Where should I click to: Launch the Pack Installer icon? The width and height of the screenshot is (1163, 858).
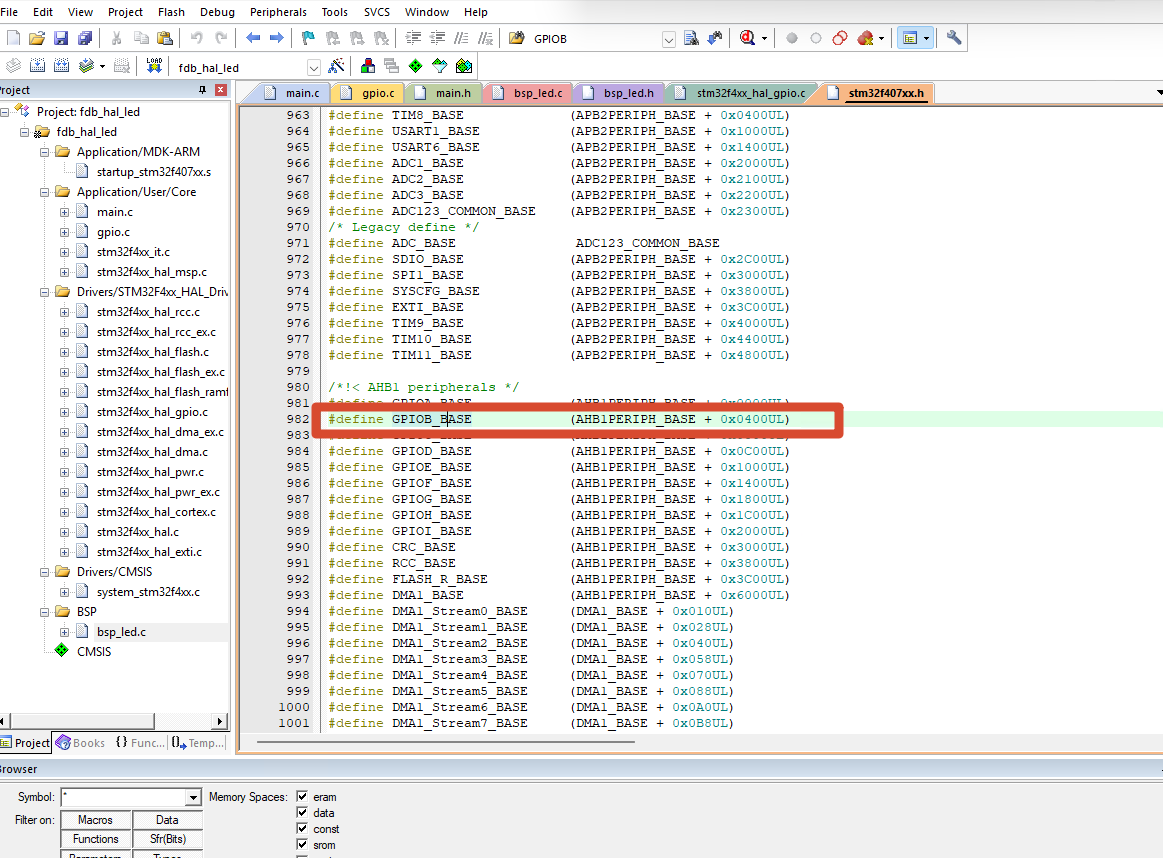[x=464, y=66]
